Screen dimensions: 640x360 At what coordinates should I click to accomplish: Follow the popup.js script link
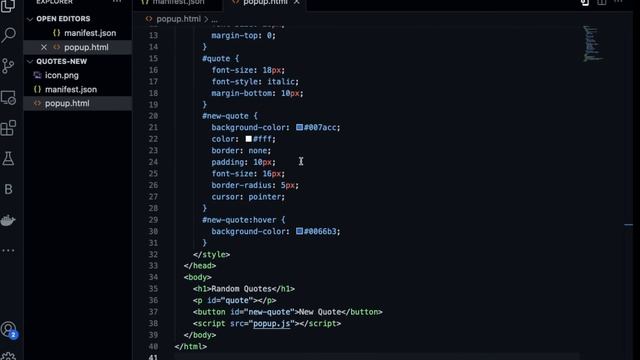tap(271, 324)
